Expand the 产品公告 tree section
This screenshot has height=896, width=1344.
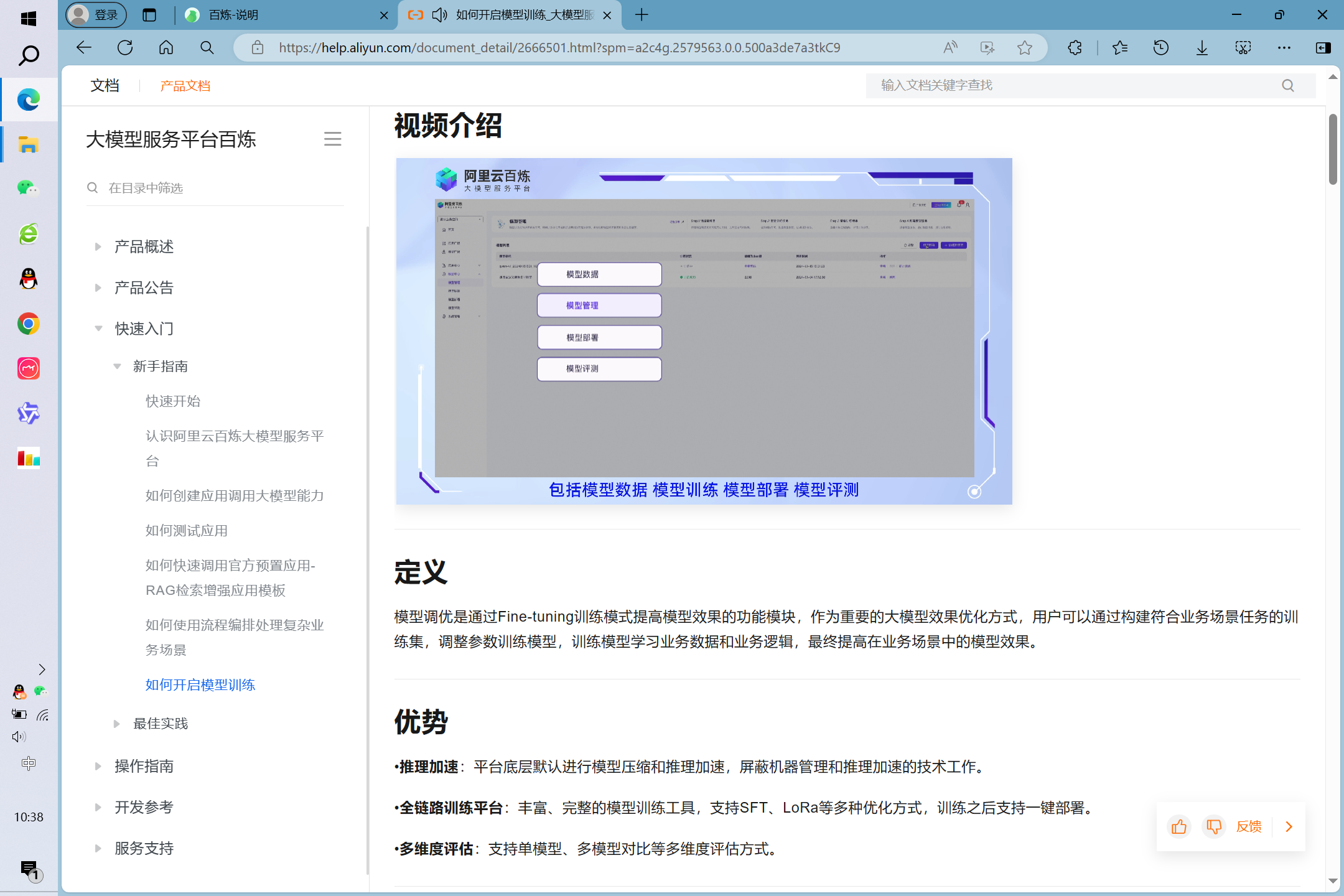(x=98, y=288)
